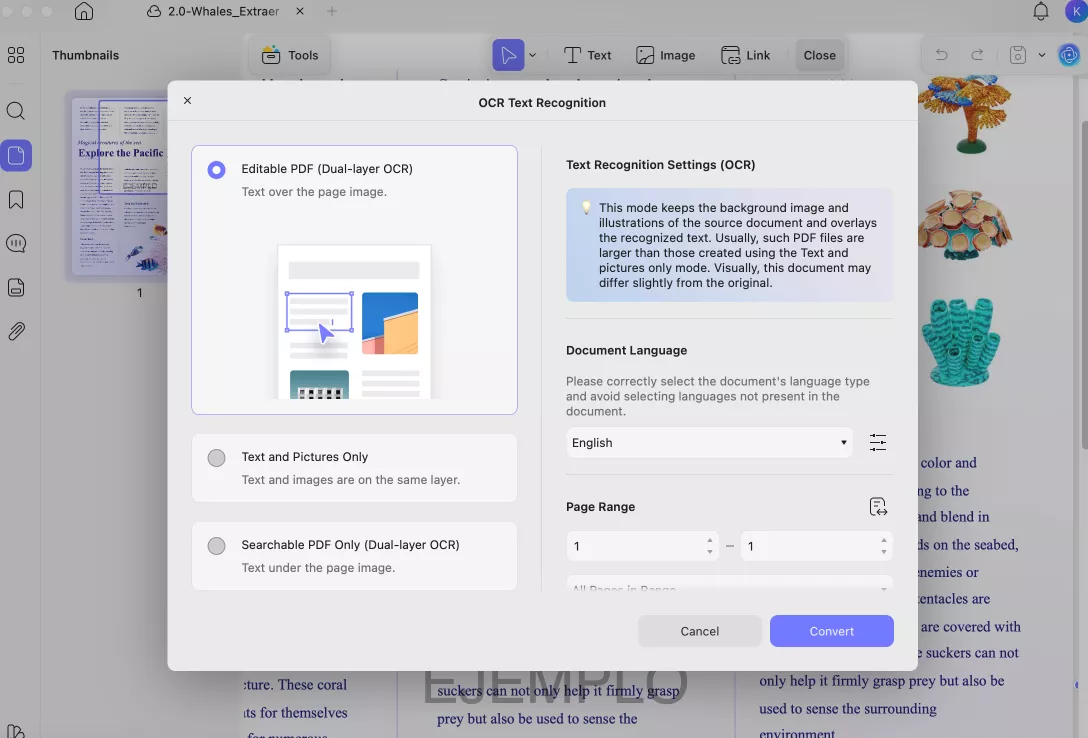Open the Tools menu
Image resolution: width=1088 pixels, height=738 pixels.
click(x=289, y=55)
